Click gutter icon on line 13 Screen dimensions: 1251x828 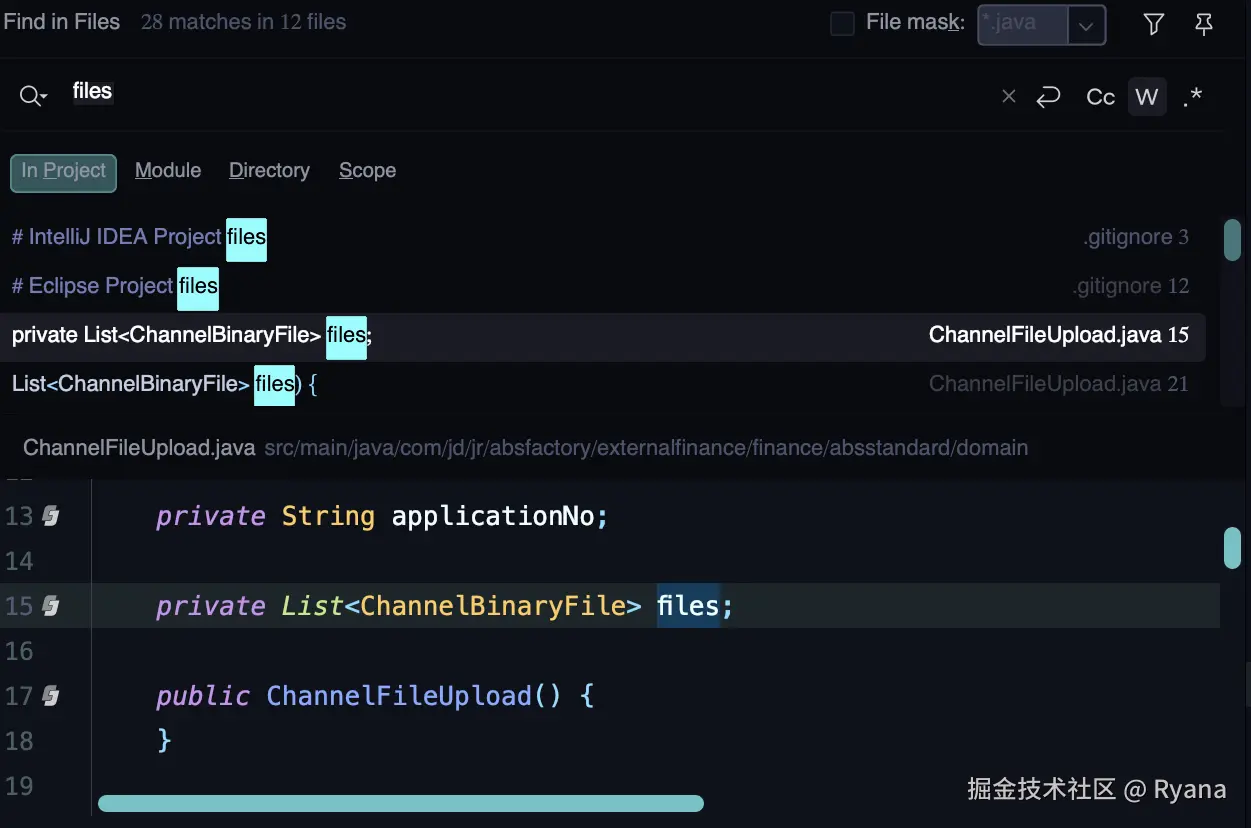(51, 516)
